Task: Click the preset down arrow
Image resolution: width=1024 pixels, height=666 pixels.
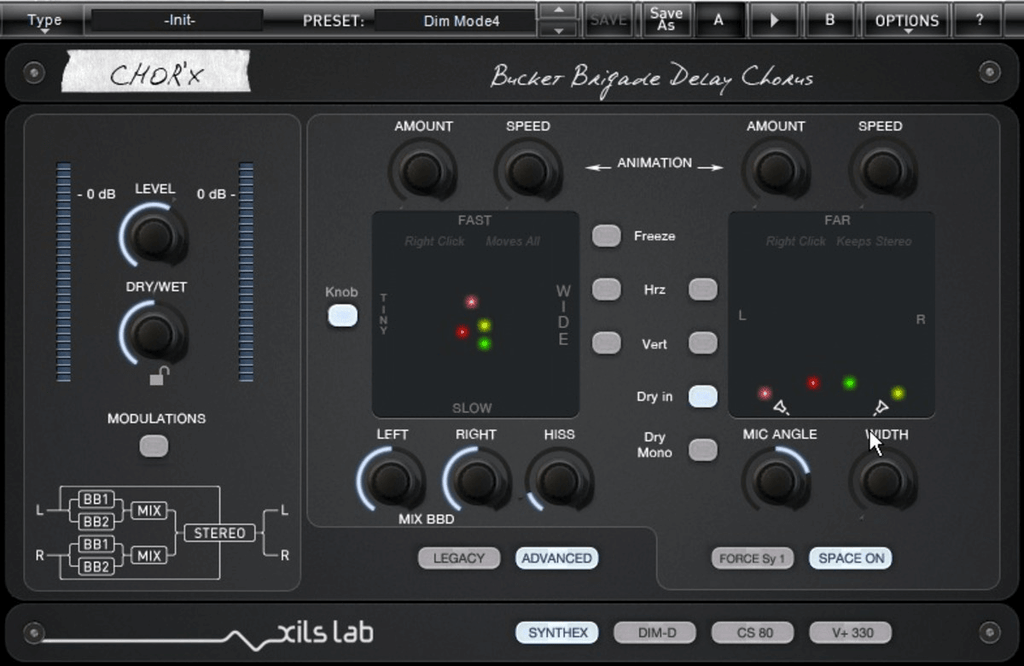Action: click(x=559, y=29)
